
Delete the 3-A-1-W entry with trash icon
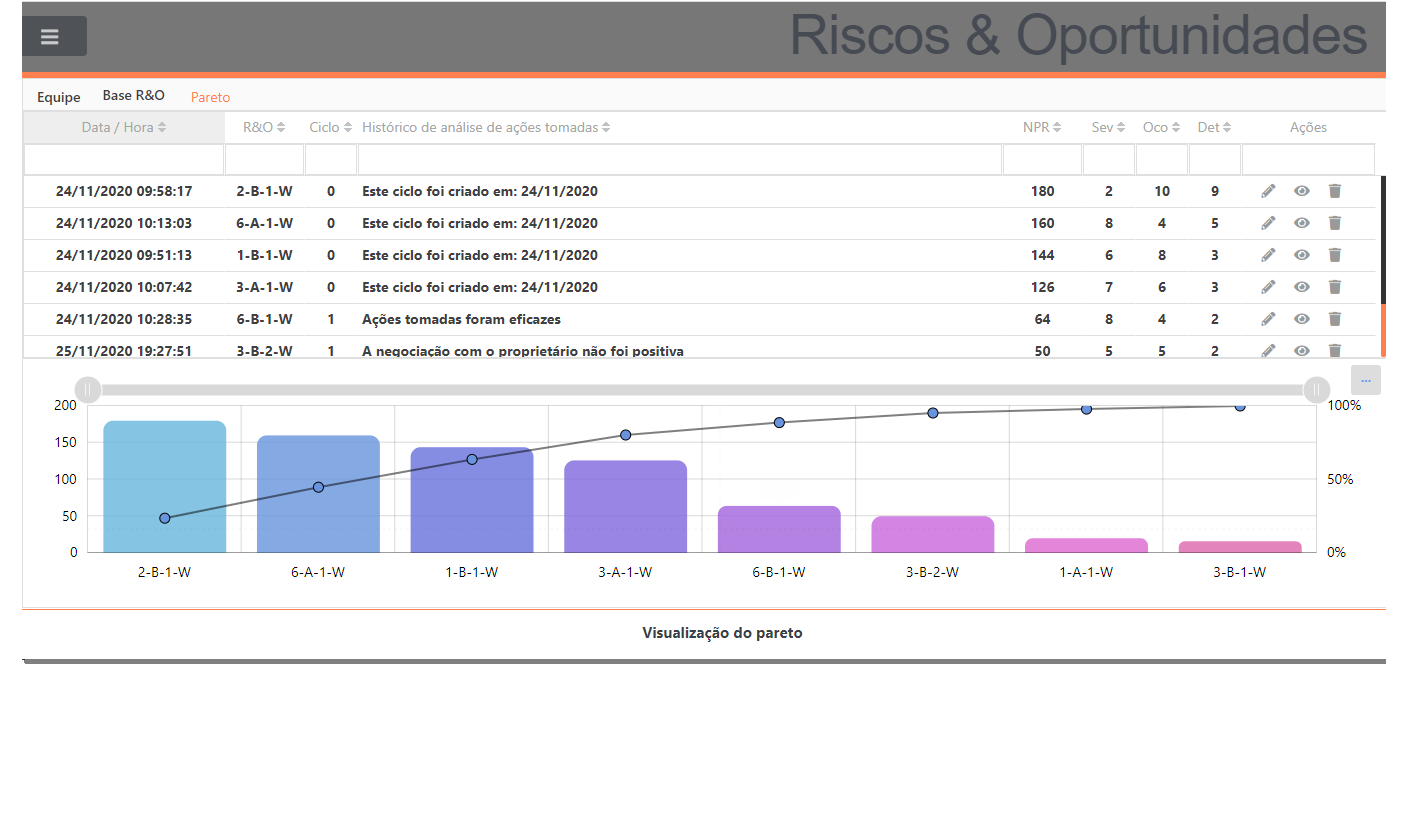click(x=1334, y=287)
